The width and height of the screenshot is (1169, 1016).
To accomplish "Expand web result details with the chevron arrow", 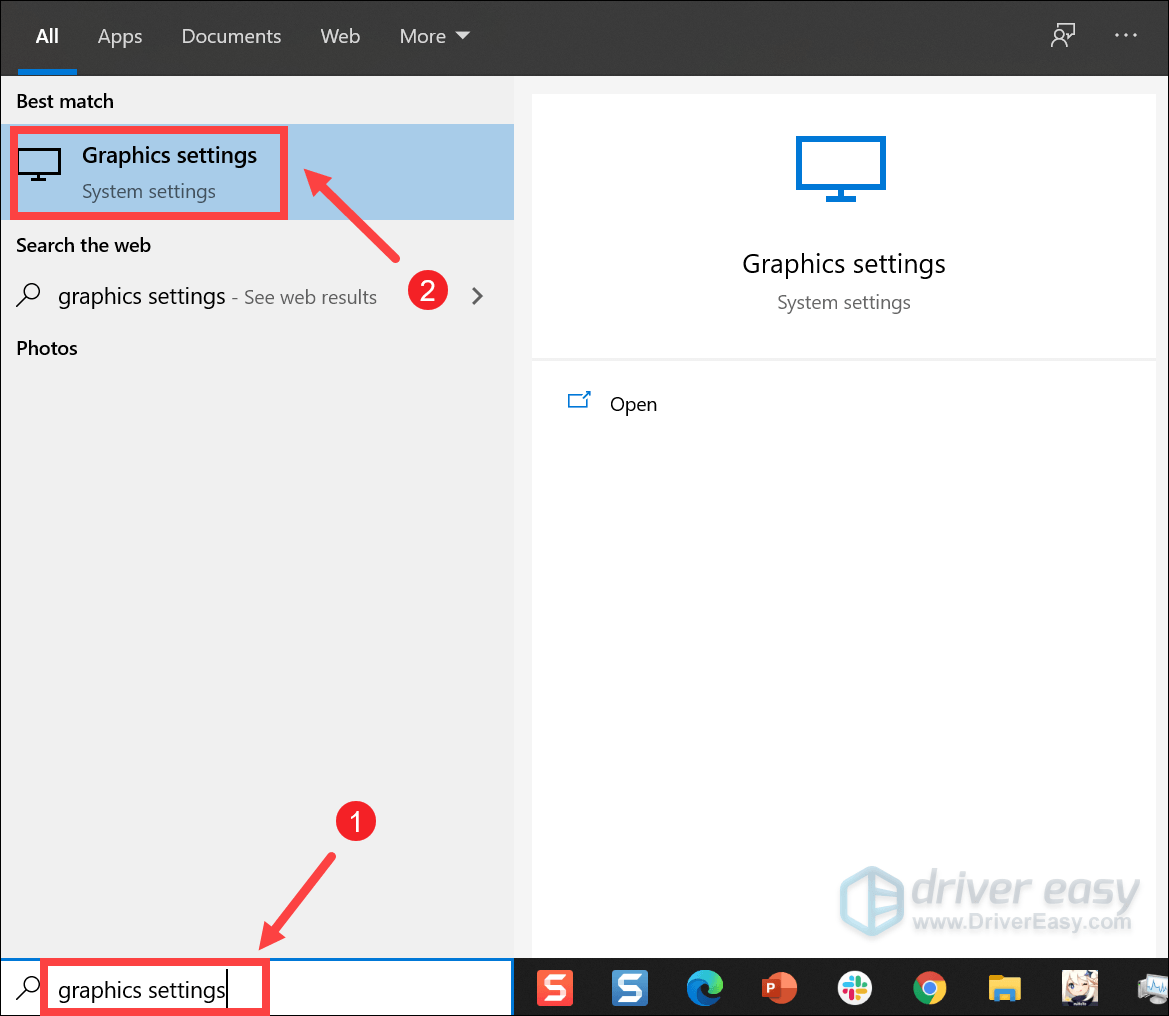I will click(477, 296).
